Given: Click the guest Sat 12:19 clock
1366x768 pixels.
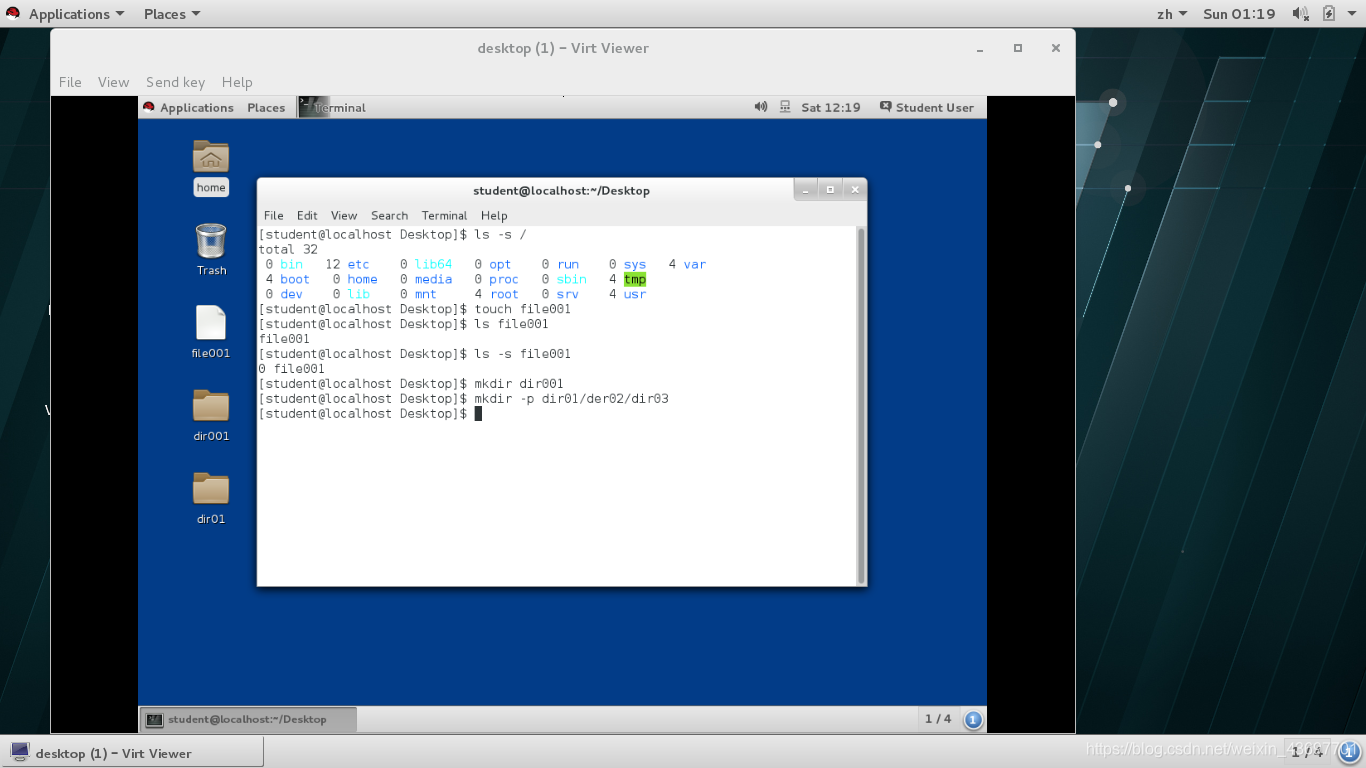Looking at the screenshot, I should point(830,107).
